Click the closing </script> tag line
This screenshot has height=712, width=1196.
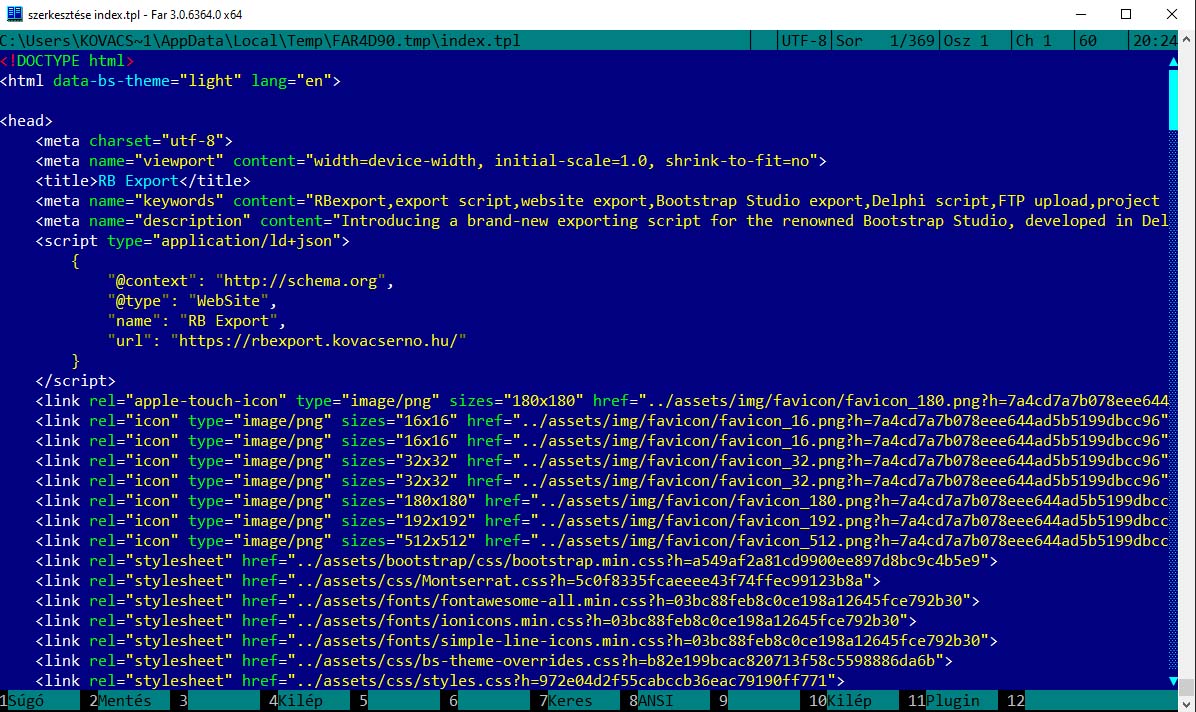(76, 381)
